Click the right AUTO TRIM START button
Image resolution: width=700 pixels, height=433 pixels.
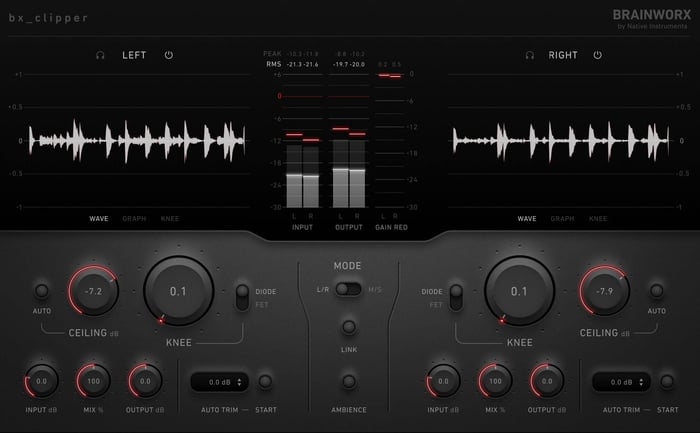point(667,382)
